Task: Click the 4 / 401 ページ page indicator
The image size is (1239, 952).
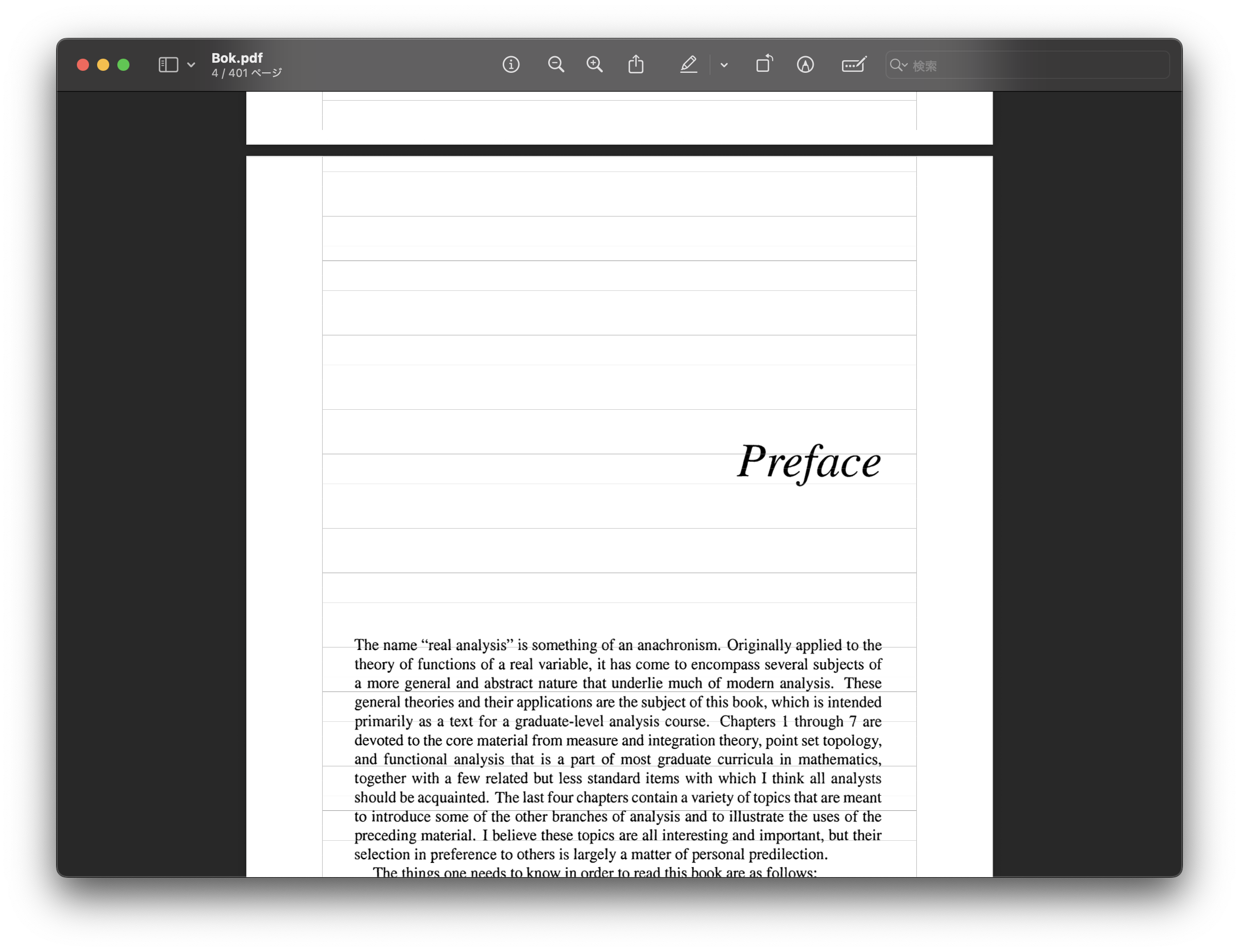Action: 246,73
